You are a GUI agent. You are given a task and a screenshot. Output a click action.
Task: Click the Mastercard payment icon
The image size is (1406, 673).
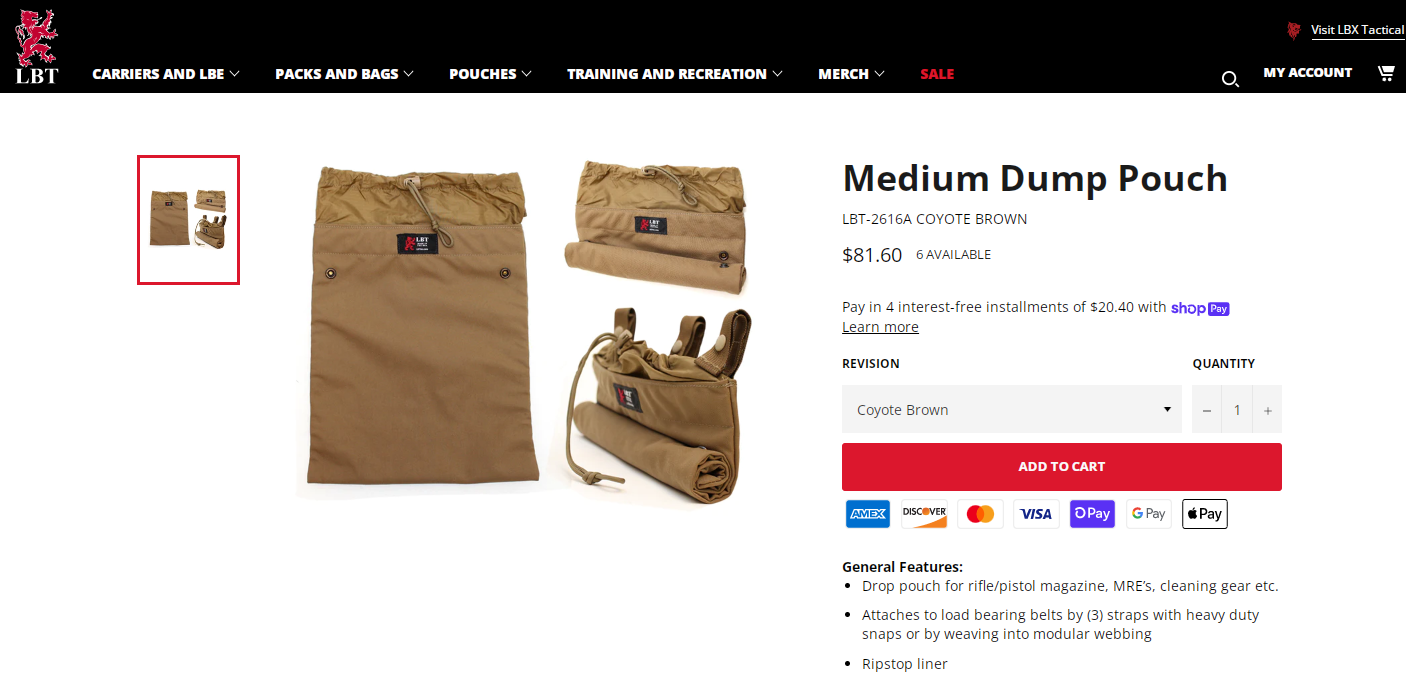click(x=980, y=514)
